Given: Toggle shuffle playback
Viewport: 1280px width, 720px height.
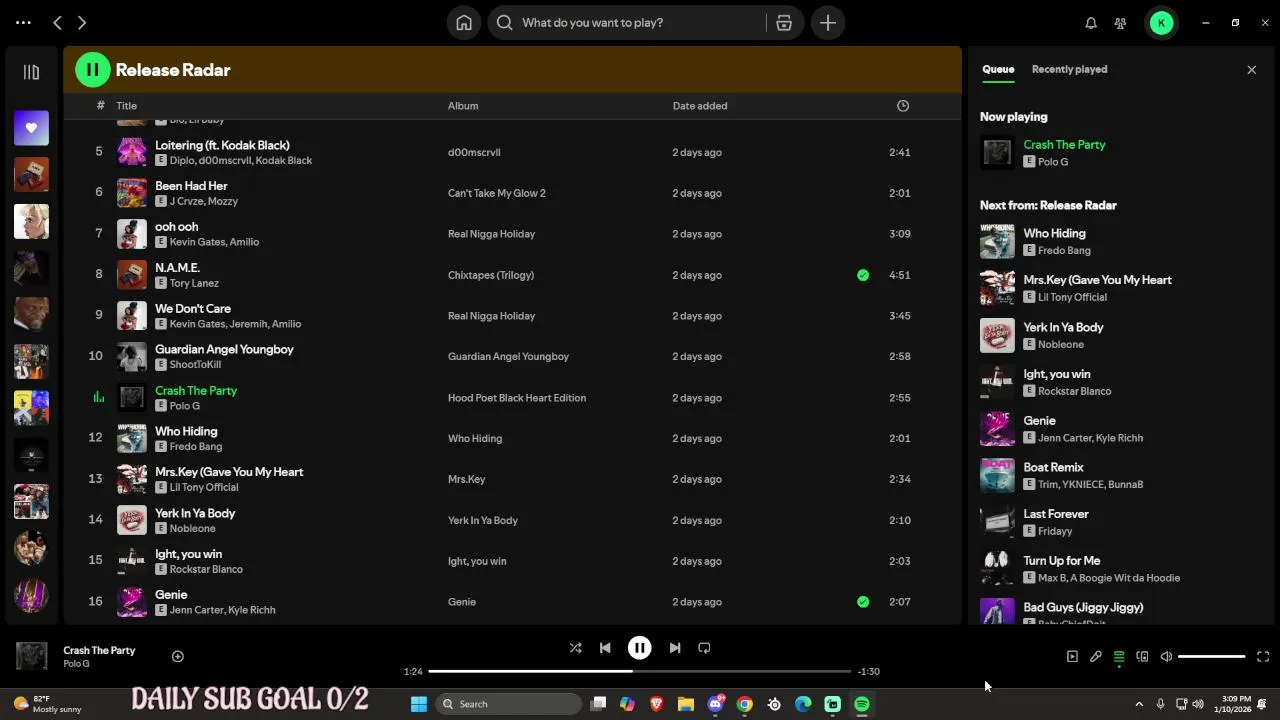Looking at the screenshot, I should tap(575, 648).
